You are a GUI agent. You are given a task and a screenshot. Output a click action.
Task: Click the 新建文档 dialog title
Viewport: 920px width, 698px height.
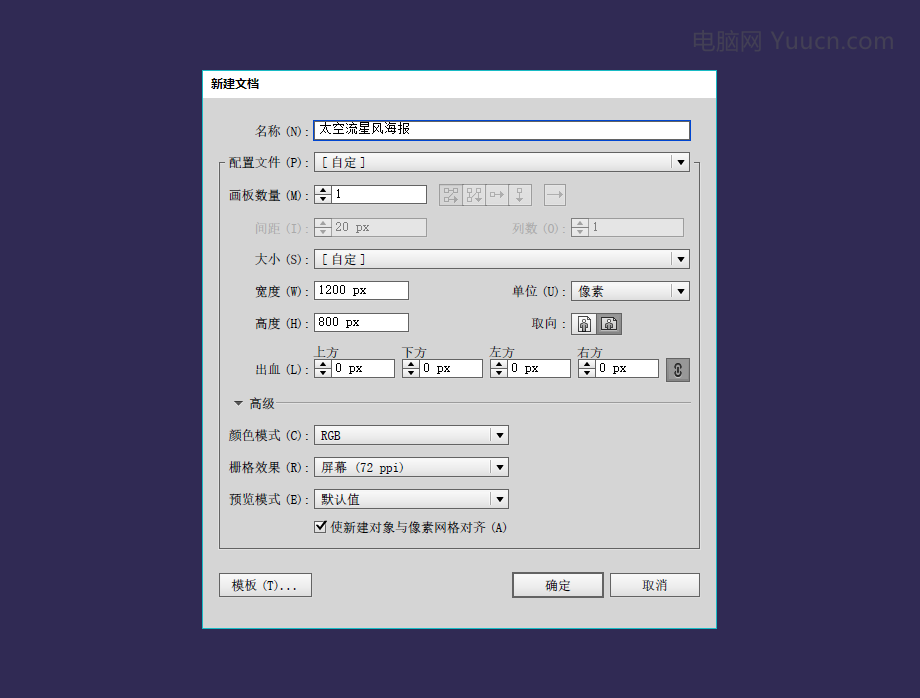coord(235,84)
